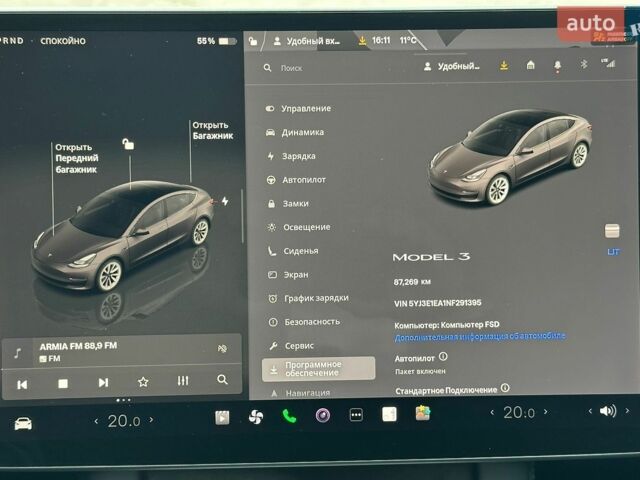The image size is (640, 480).
Task: Open the green phone app
Action: (289, 416)
